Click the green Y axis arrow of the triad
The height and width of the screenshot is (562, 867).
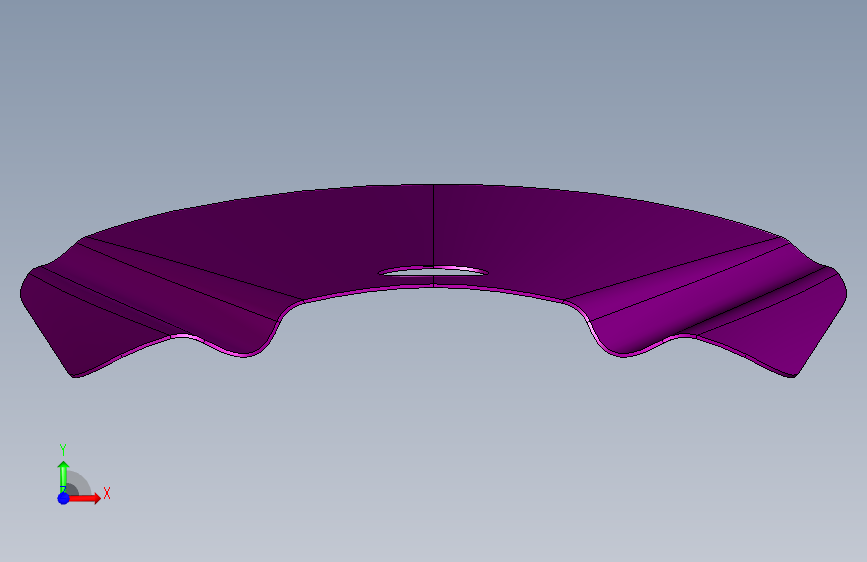63,476
